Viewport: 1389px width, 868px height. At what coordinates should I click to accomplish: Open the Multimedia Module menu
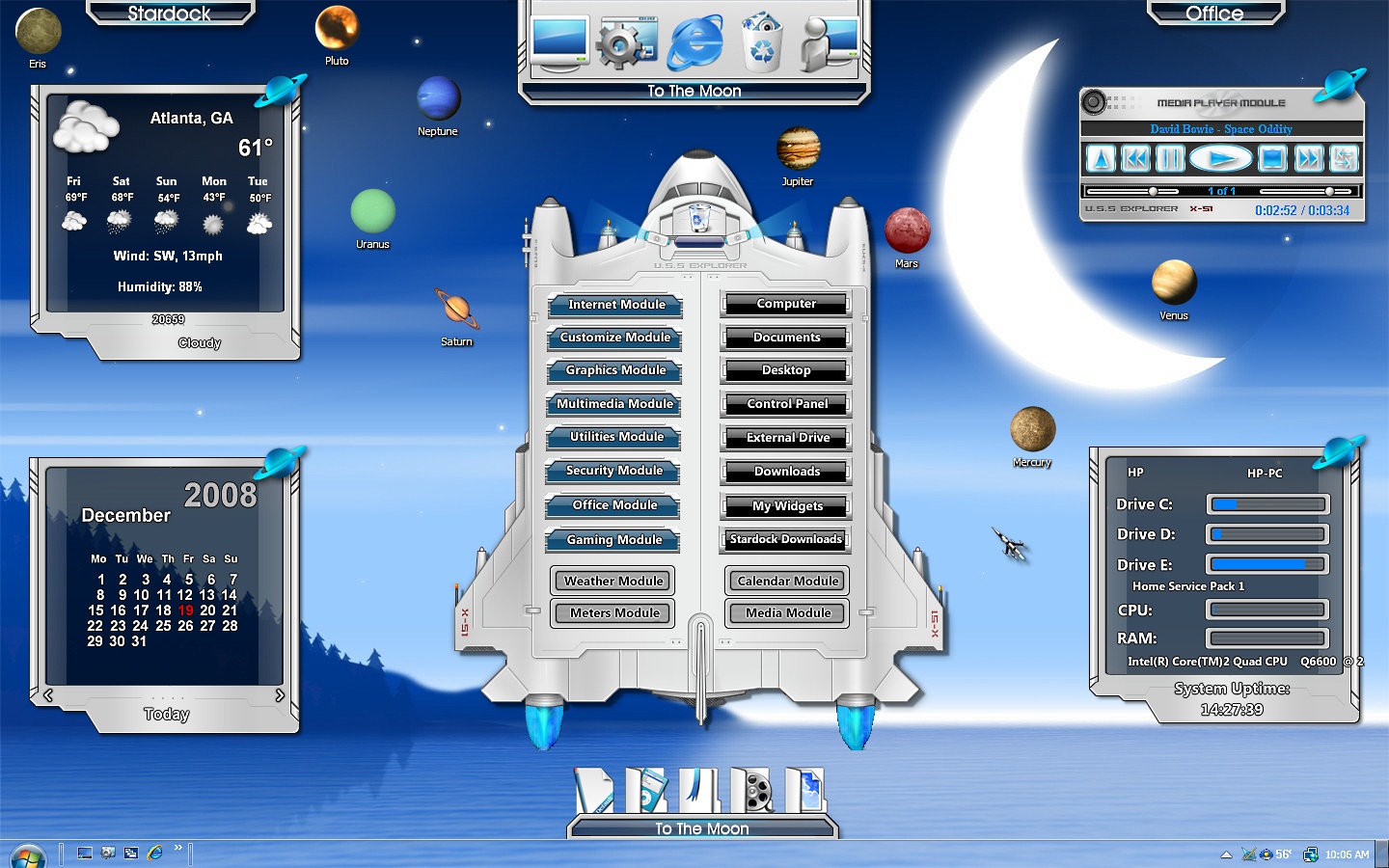615,404
